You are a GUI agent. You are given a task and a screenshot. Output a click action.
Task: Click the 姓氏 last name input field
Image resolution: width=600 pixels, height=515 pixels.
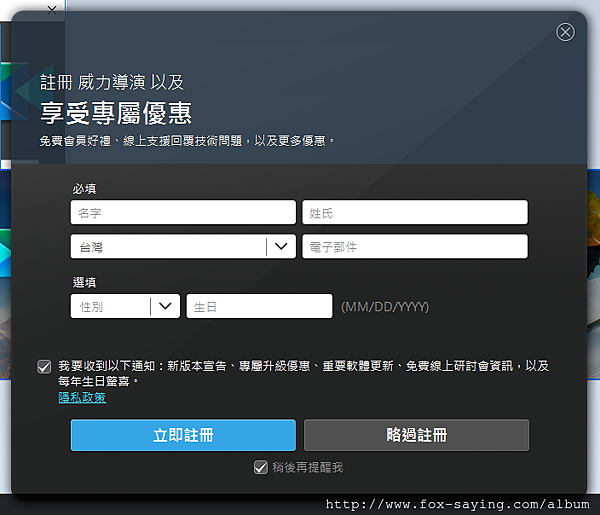coord(415,212)
